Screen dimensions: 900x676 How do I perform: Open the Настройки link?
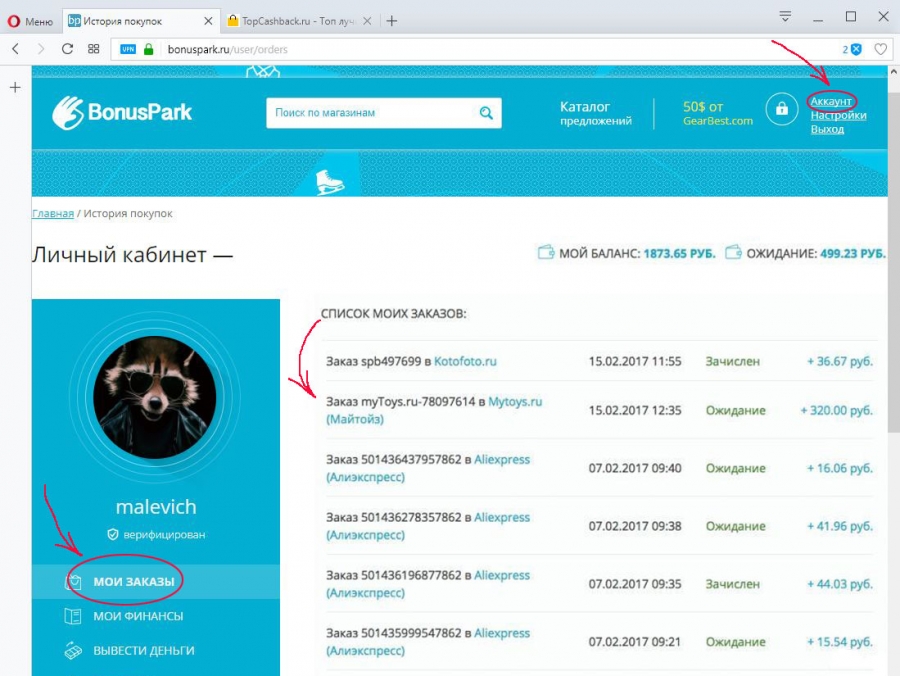point(839,115)
